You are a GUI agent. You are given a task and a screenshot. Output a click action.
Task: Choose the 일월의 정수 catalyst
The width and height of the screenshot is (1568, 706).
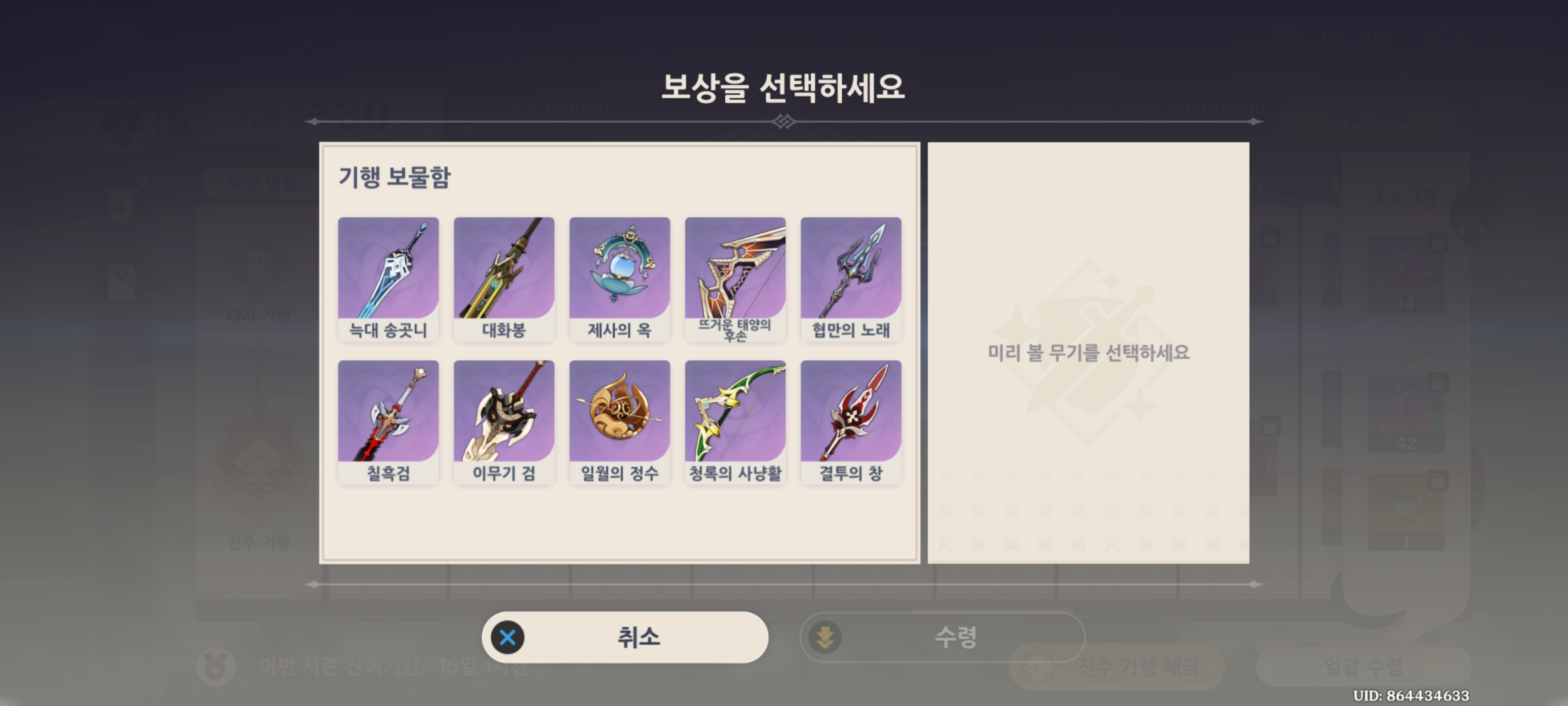click(x=619, y=422)
